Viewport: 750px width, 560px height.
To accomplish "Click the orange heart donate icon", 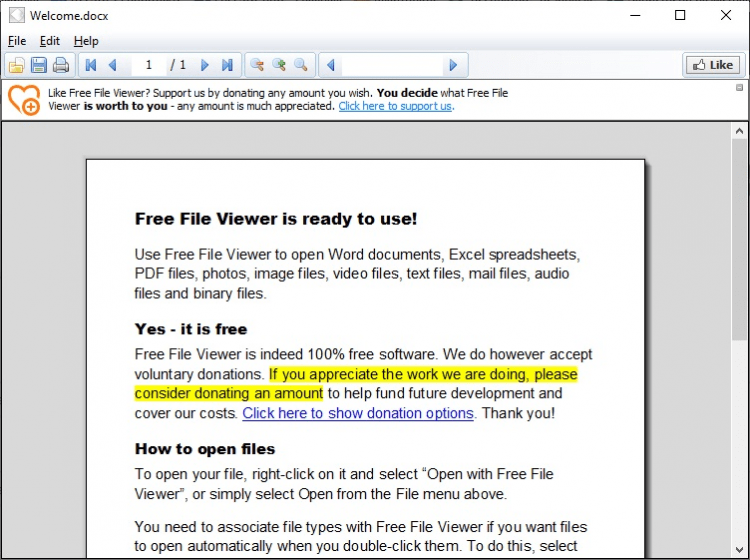I will pyautogui.click(x=24, y=99).
